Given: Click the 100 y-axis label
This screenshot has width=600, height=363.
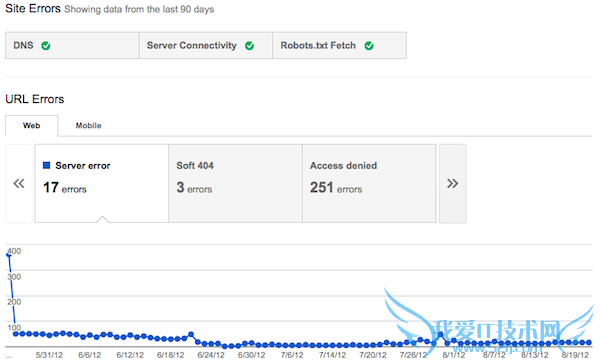Looking at the screenshot, I should coord(14,327).
